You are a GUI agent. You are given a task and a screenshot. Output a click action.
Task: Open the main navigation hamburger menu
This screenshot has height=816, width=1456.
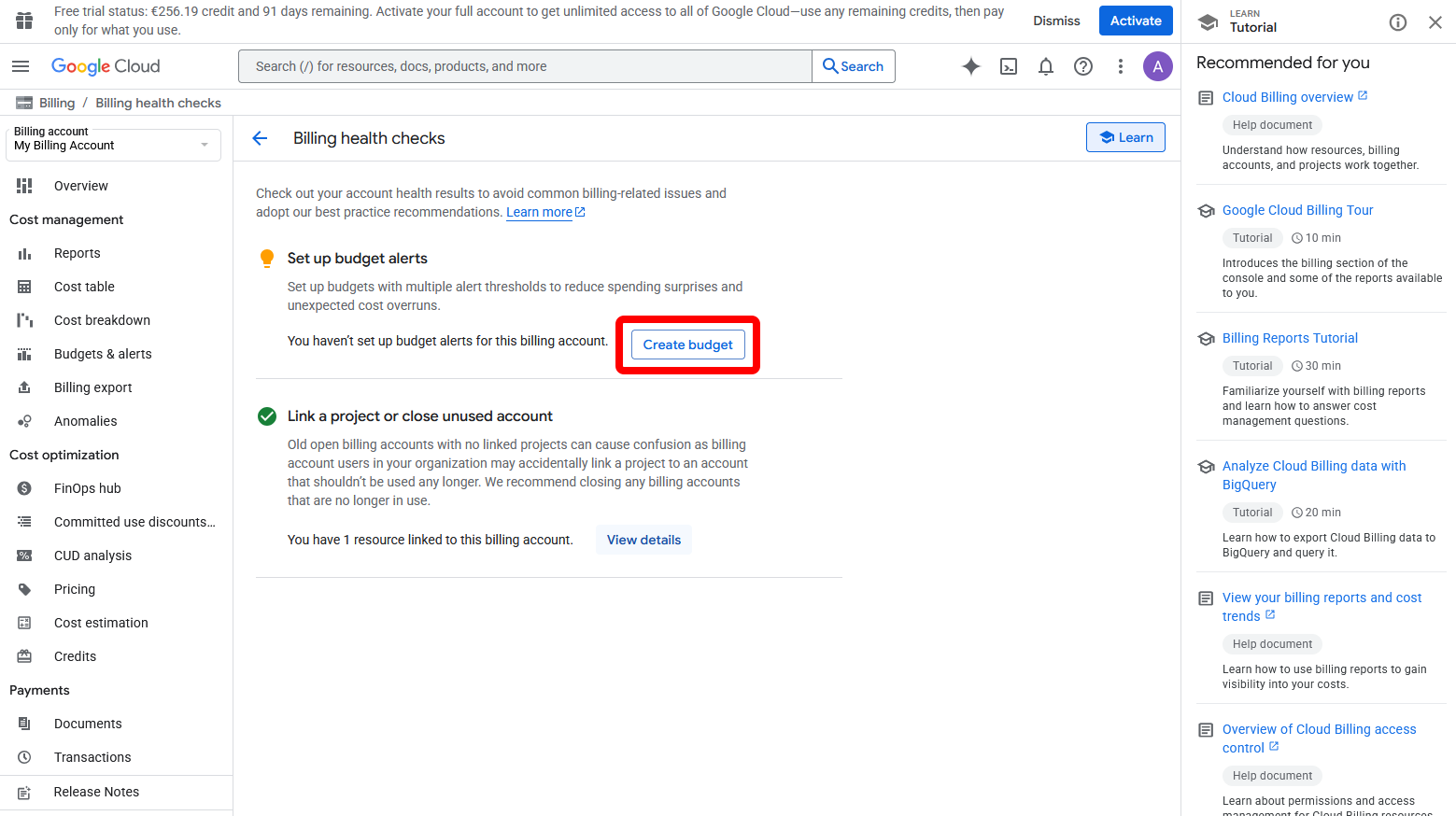(x=21, y=66)
